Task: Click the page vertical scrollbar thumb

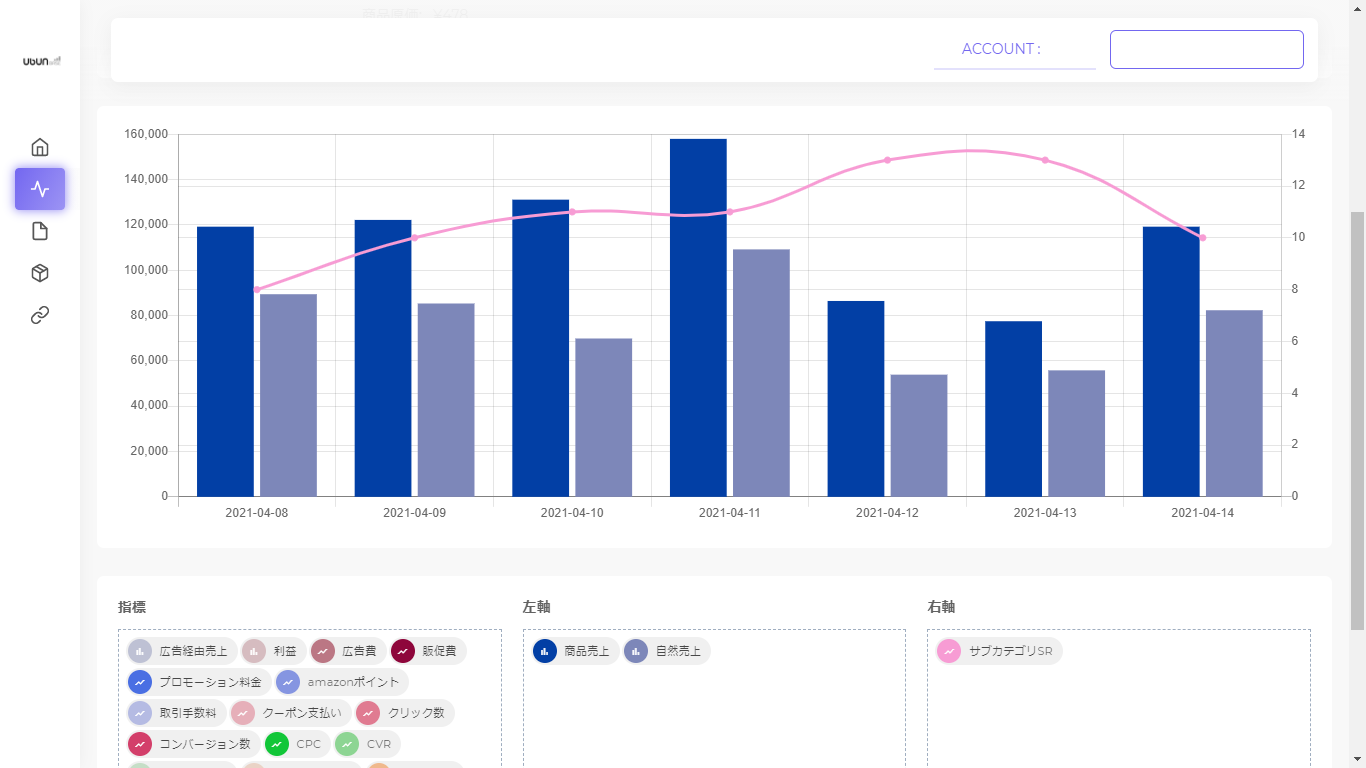Action: point(1357,420)
